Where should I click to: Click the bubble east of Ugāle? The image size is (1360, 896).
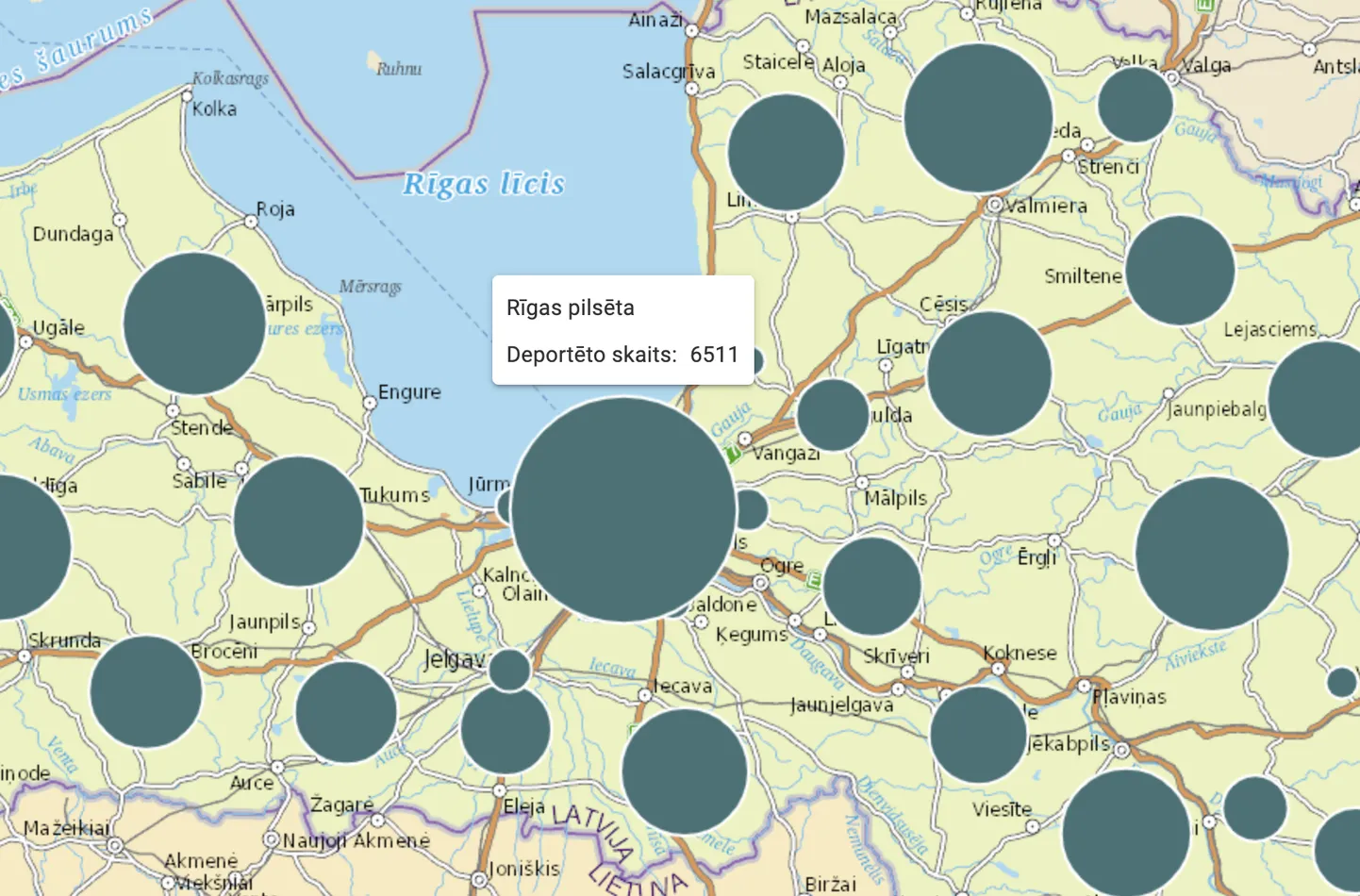(194, 324)
